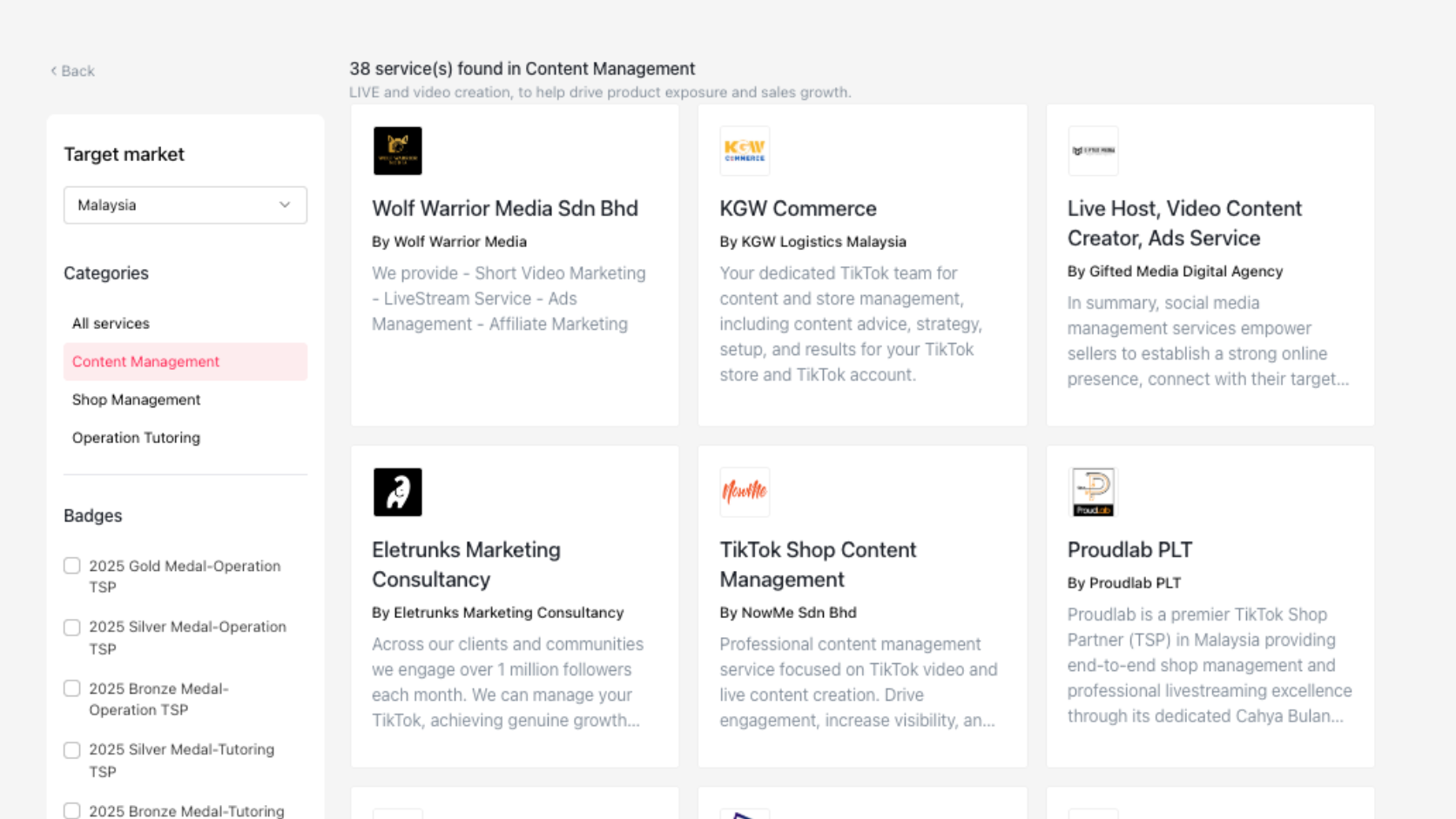Click the 'Target market' section heading
The height and width of the screenshot is (819, 1456).
pos(124,154)
